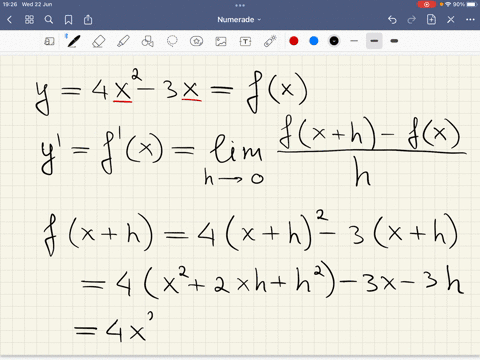Tap the status bar time 19:26
This screenshot has height=360, width=480.
(x=10, y=4)
